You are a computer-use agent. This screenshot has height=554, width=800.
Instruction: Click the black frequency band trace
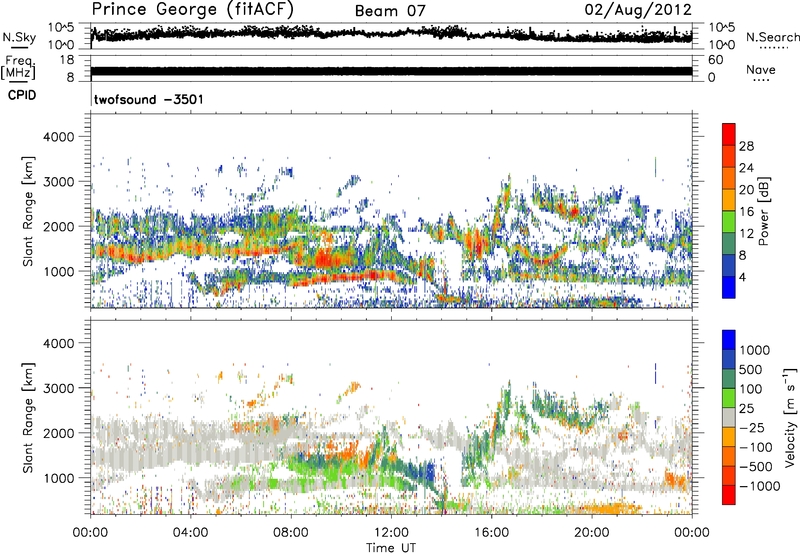(x=391, y=71)
